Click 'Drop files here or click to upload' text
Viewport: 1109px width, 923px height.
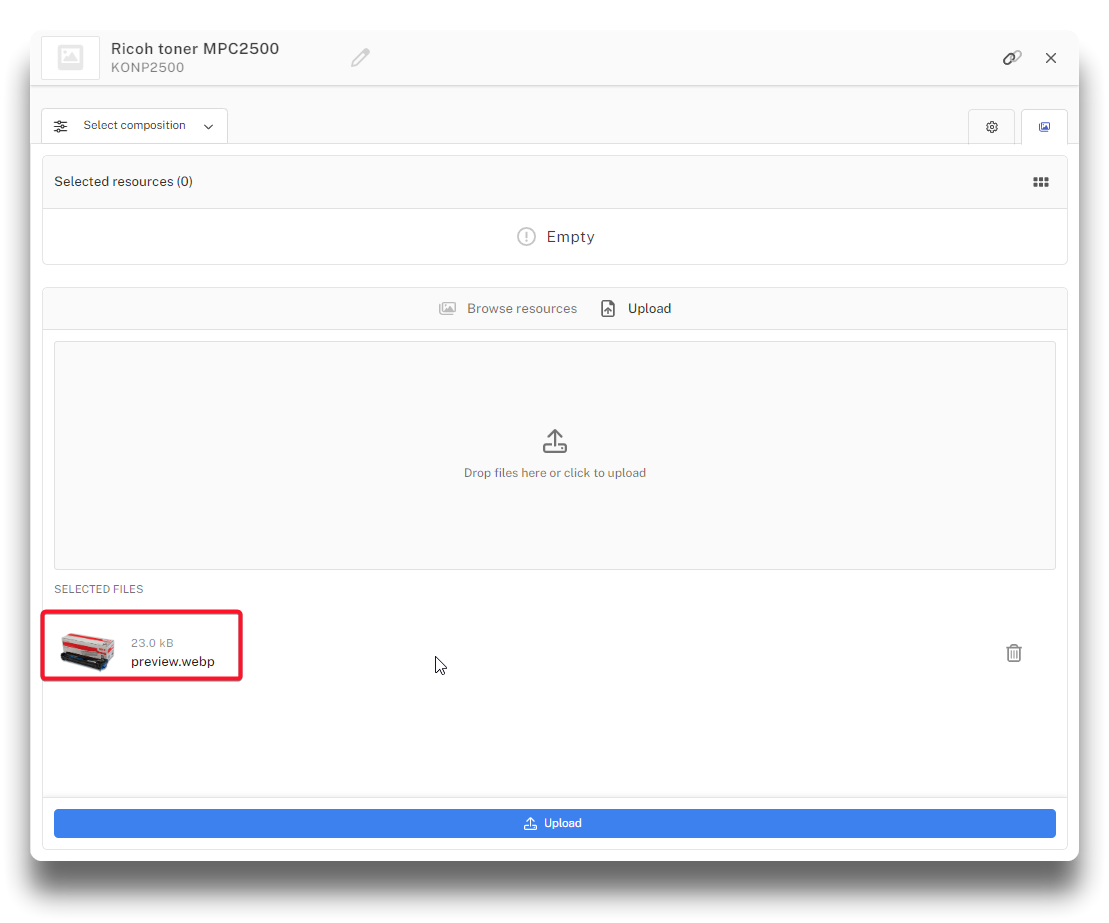pos(555,473)
